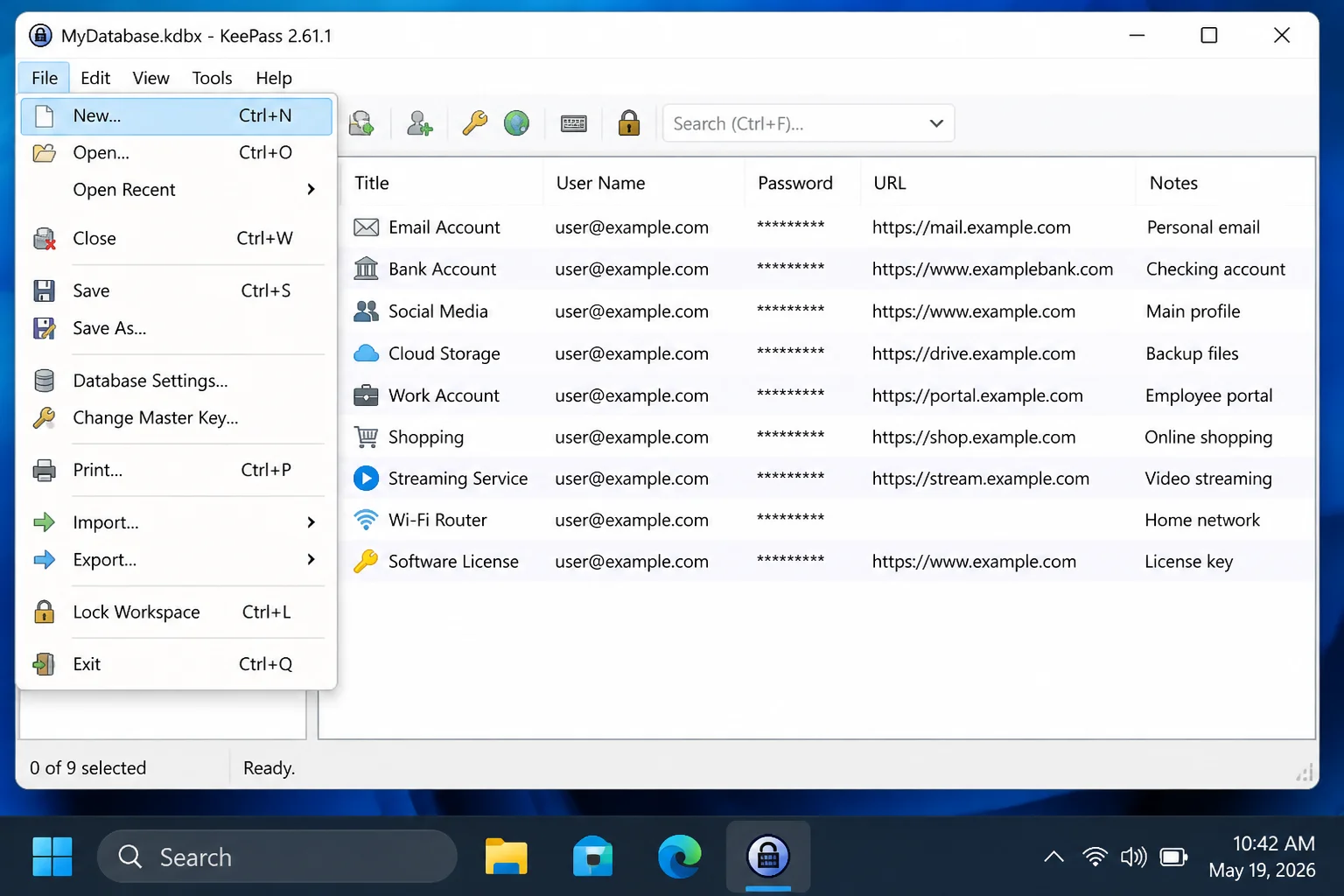Choose Open... from the File menu
The image size is (1344, 896).
pyautogui.click(x=176, y=153)
